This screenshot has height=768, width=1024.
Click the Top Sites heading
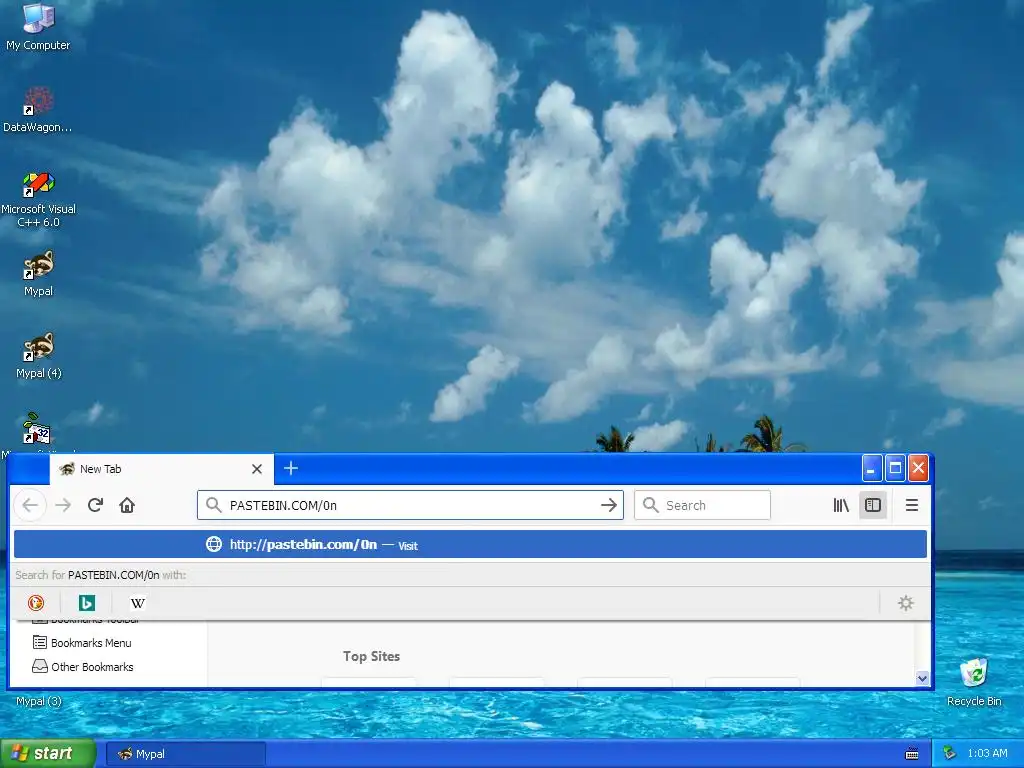pyautogui.click(x=372, y=656)
